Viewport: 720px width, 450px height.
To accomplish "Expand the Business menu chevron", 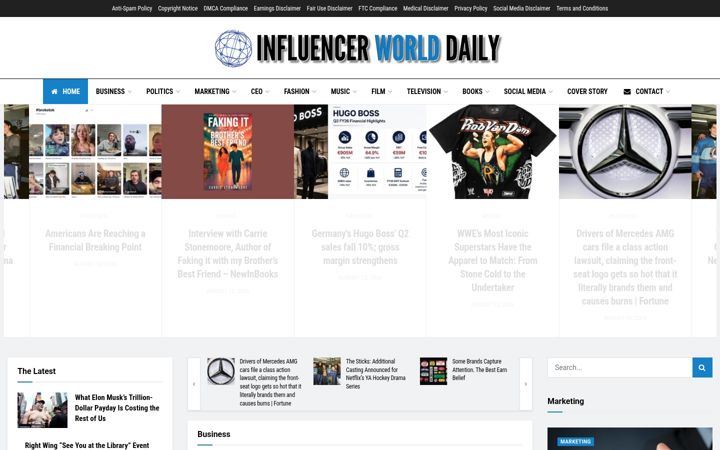I will click(129, 92).
